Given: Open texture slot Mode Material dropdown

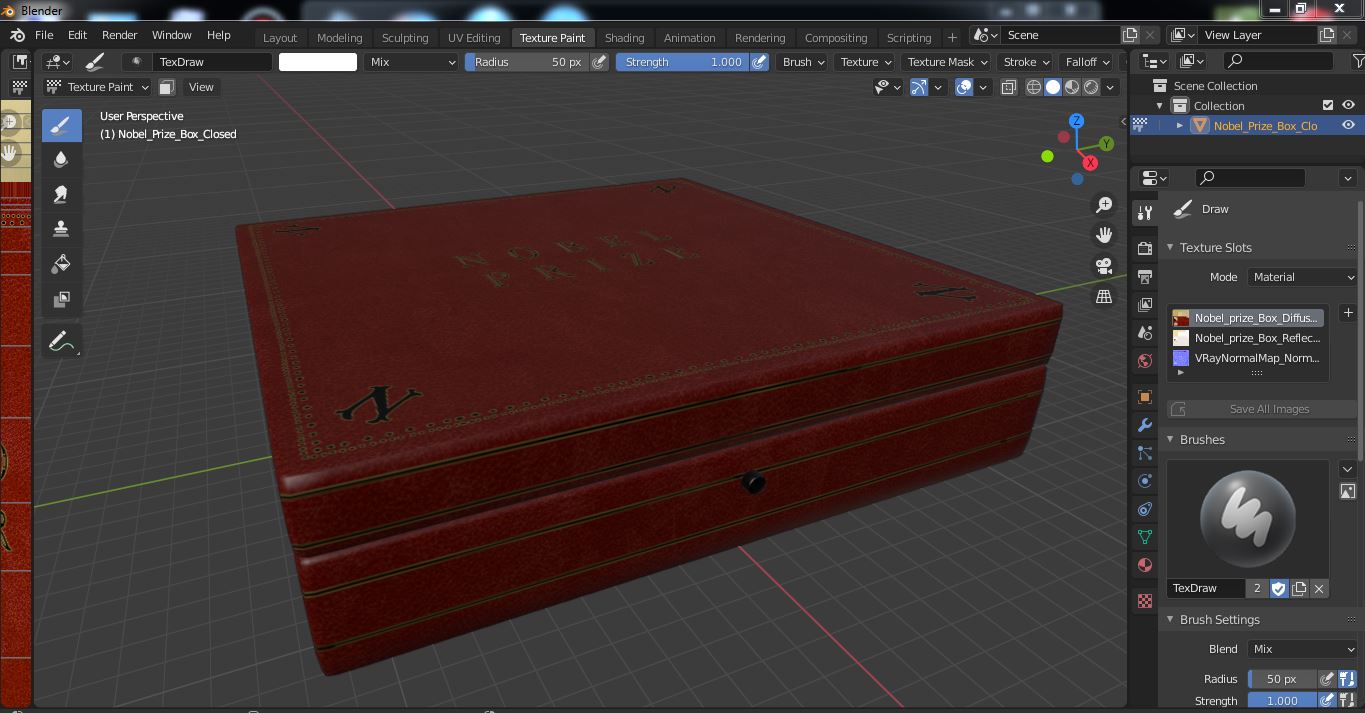Looking at the screenshot, I should click(1302, 277).
